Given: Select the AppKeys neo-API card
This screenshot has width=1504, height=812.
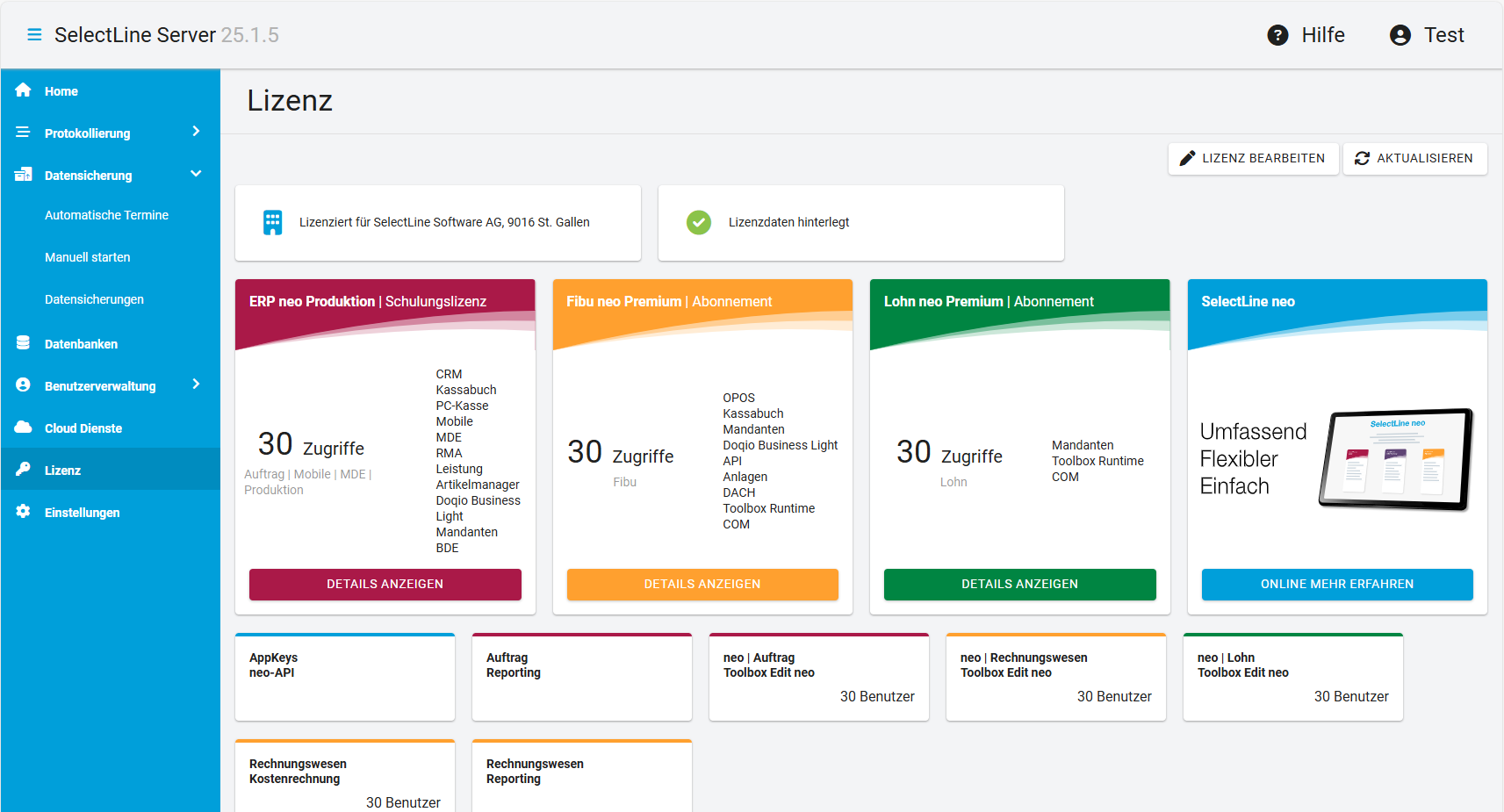Looking at the screenshot, I should (345, 677).
